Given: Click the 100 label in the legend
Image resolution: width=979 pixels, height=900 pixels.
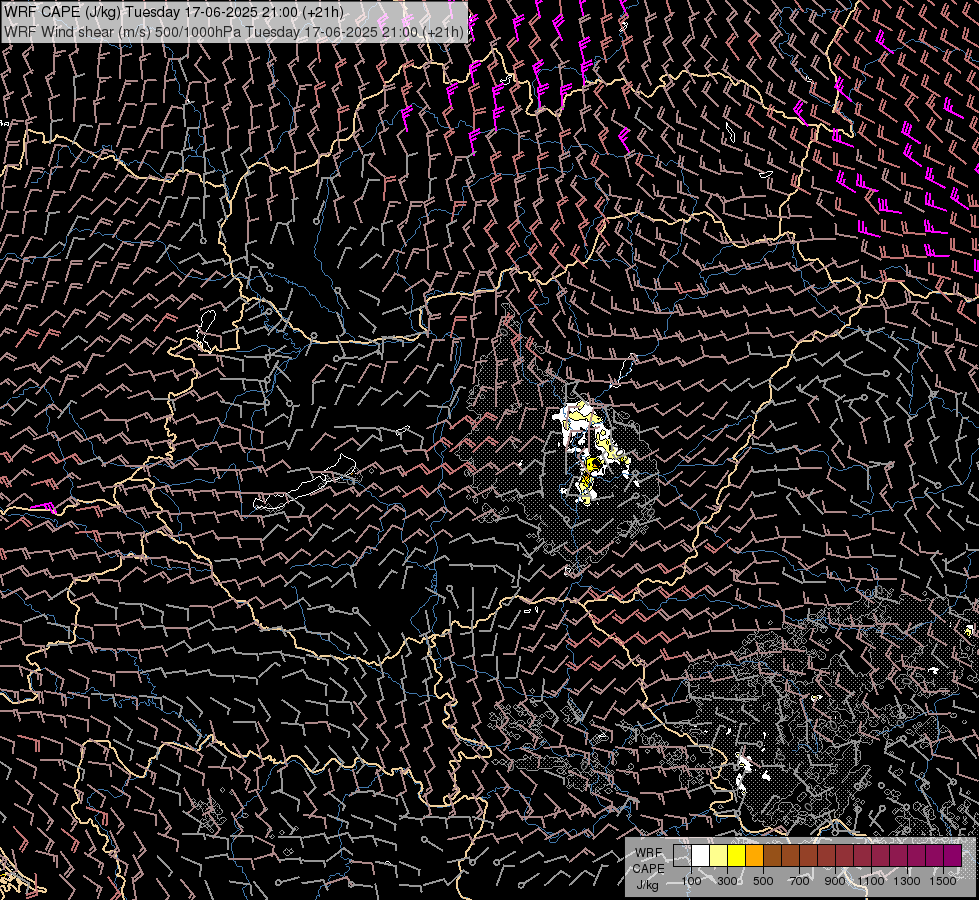Looking at the screenshot, I should [x=691, y=881].
